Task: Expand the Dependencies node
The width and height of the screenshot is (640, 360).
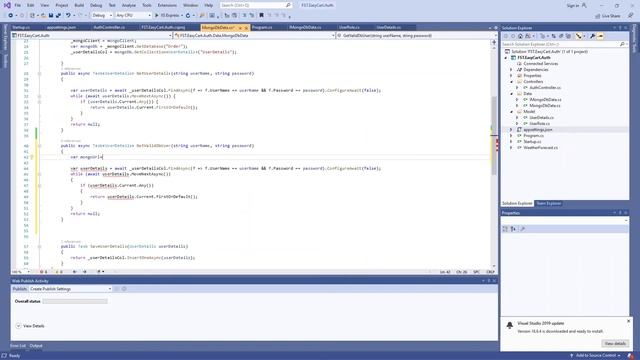Action: (x=511, y=70)
